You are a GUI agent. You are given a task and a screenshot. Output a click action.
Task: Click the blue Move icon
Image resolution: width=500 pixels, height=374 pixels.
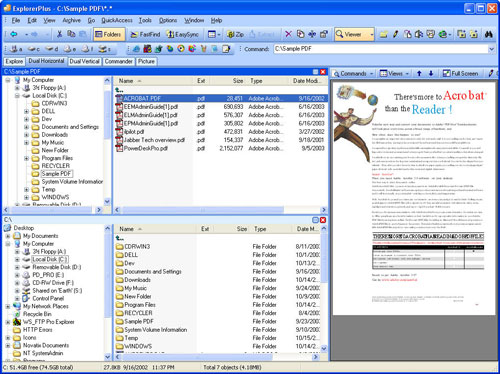312,34
